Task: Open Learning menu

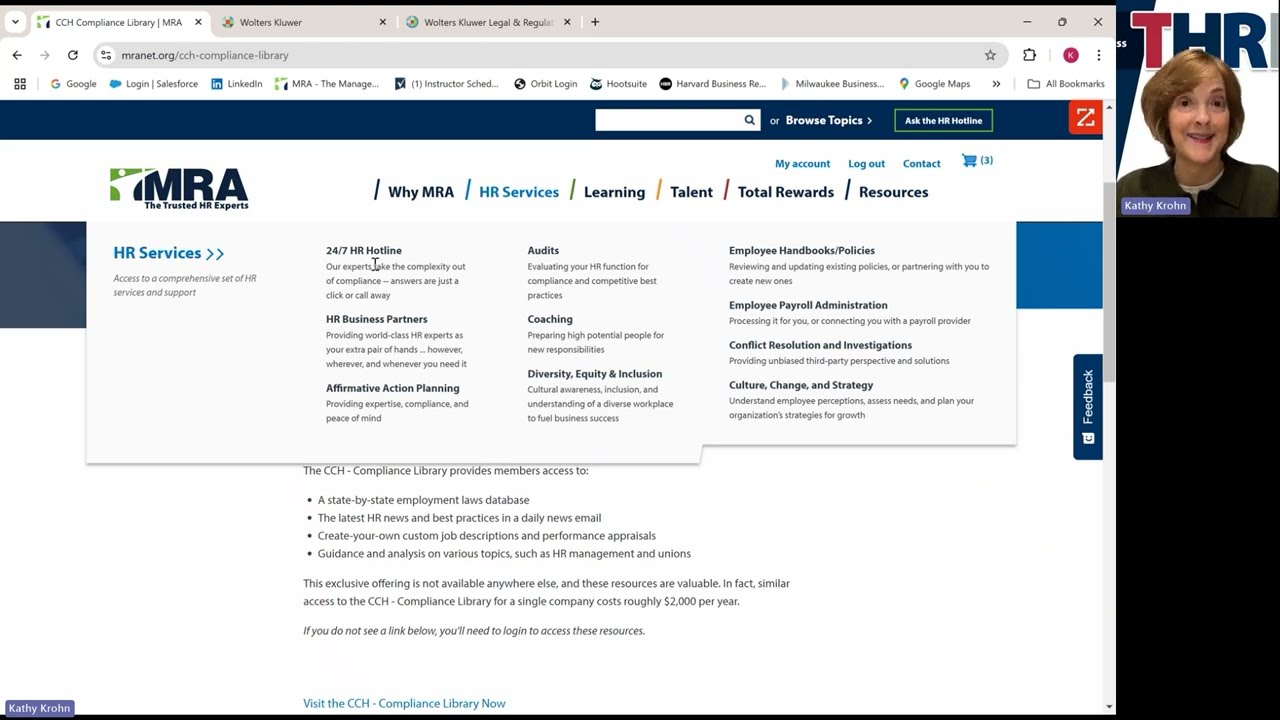Action: (x=614, y=192)
